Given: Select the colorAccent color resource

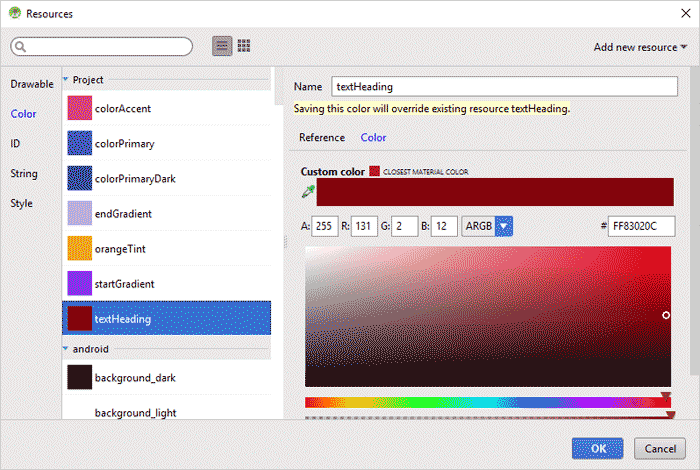Looking at the screenshot, I should [x=123, y=108].
